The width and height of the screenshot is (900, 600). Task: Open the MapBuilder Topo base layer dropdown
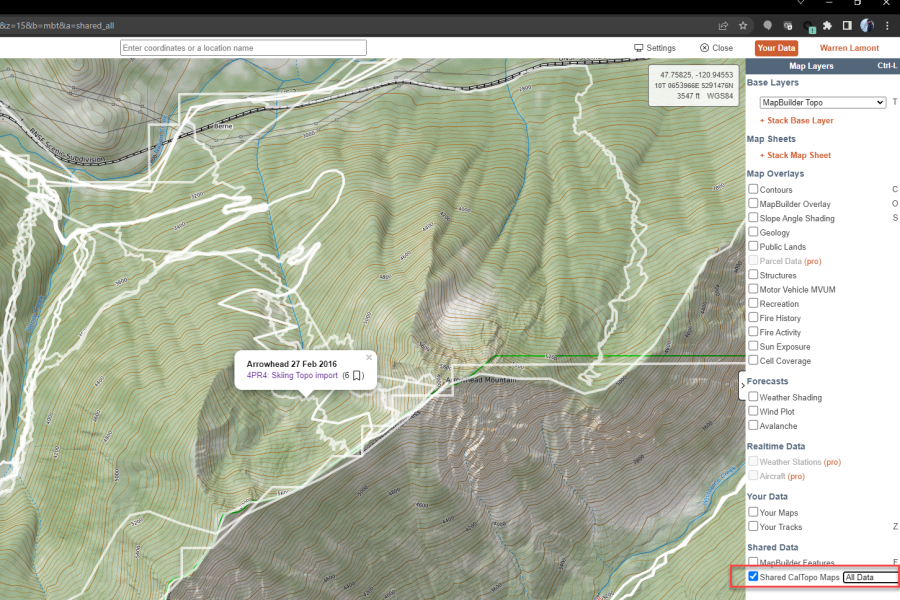point(823,102)
